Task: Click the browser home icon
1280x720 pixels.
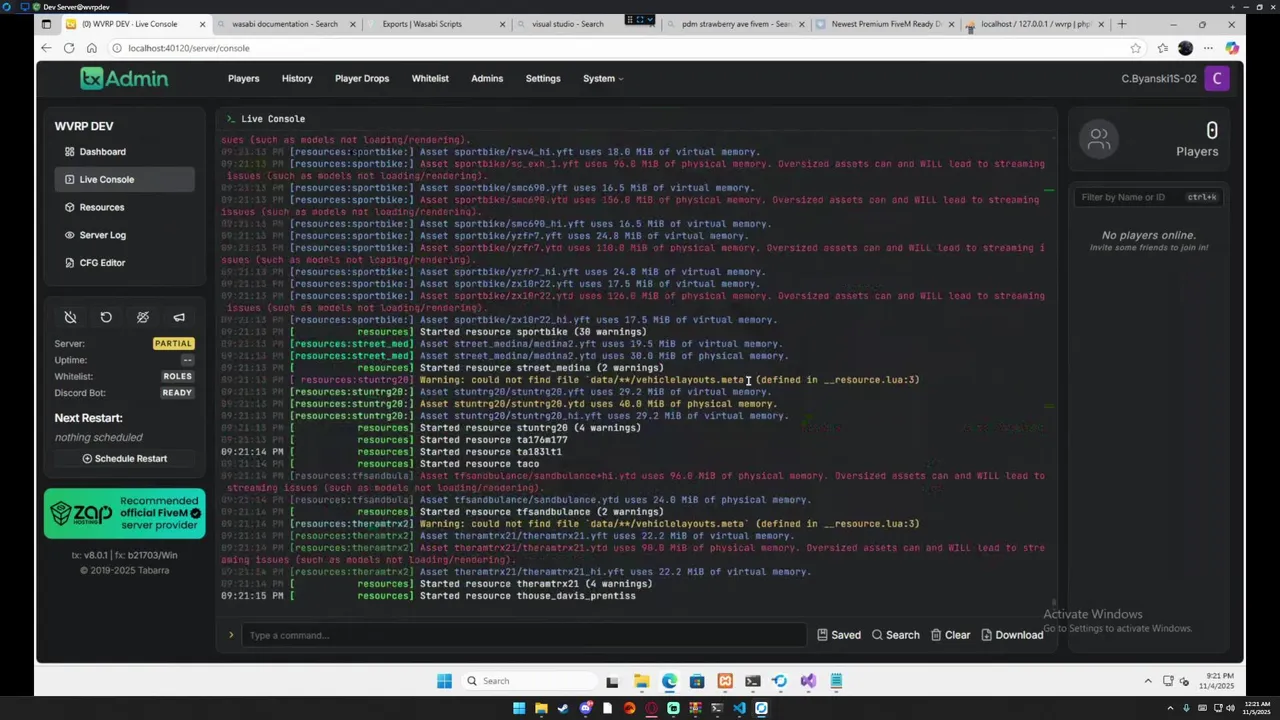Action: click(x=91, y=48)
